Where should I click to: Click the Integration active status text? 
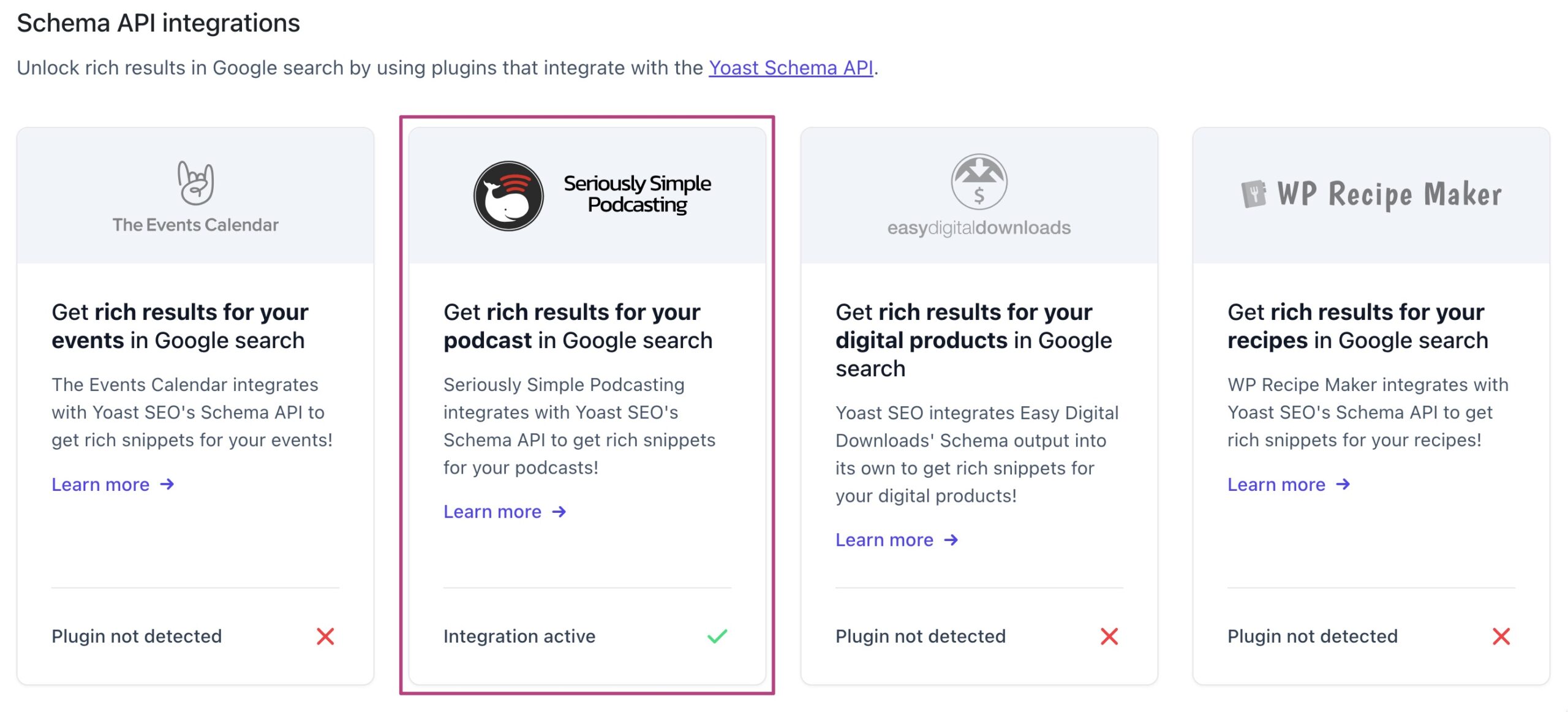click(519, 637)
